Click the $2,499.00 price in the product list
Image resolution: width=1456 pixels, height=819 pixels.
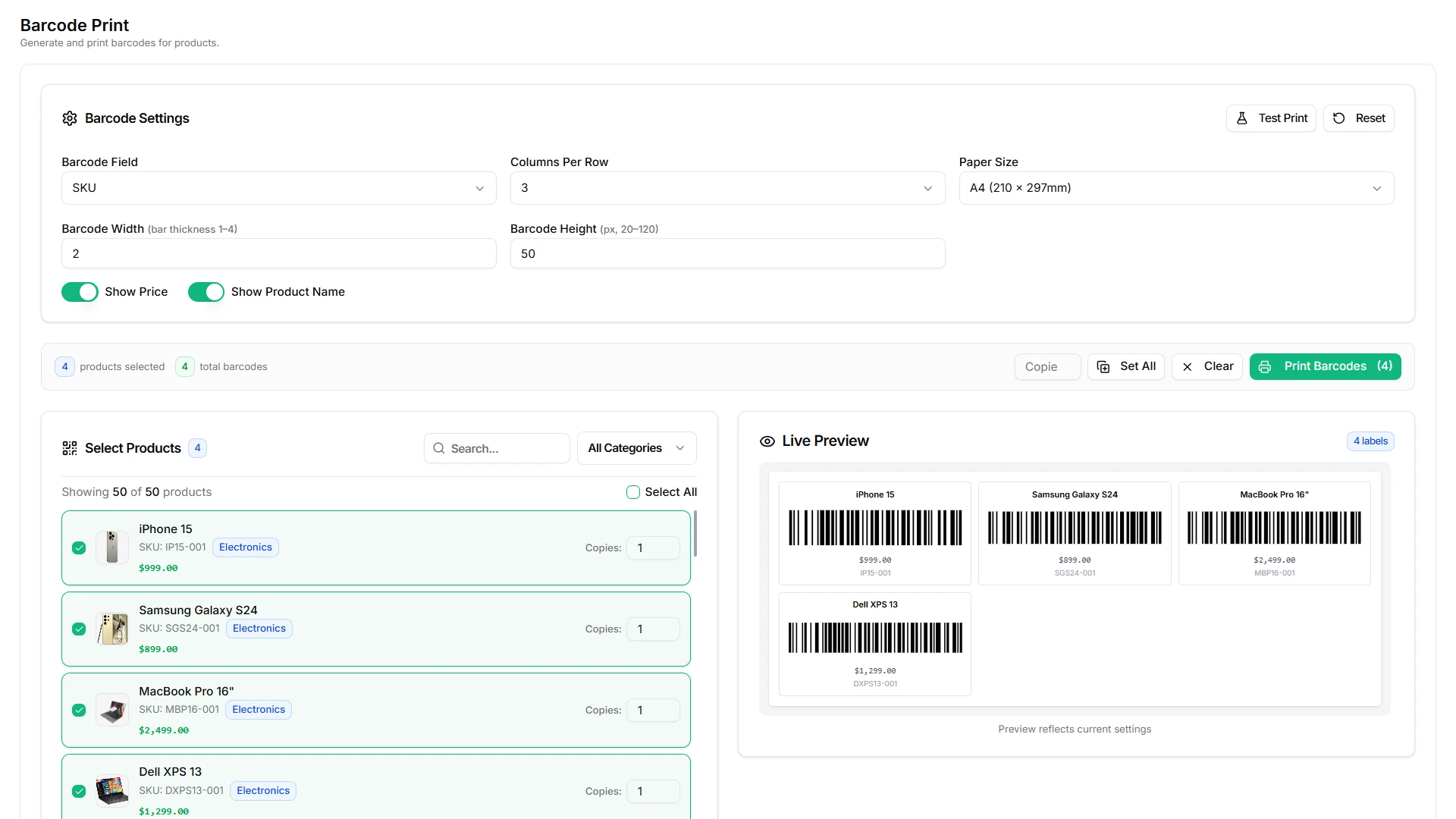click(164, 730)
